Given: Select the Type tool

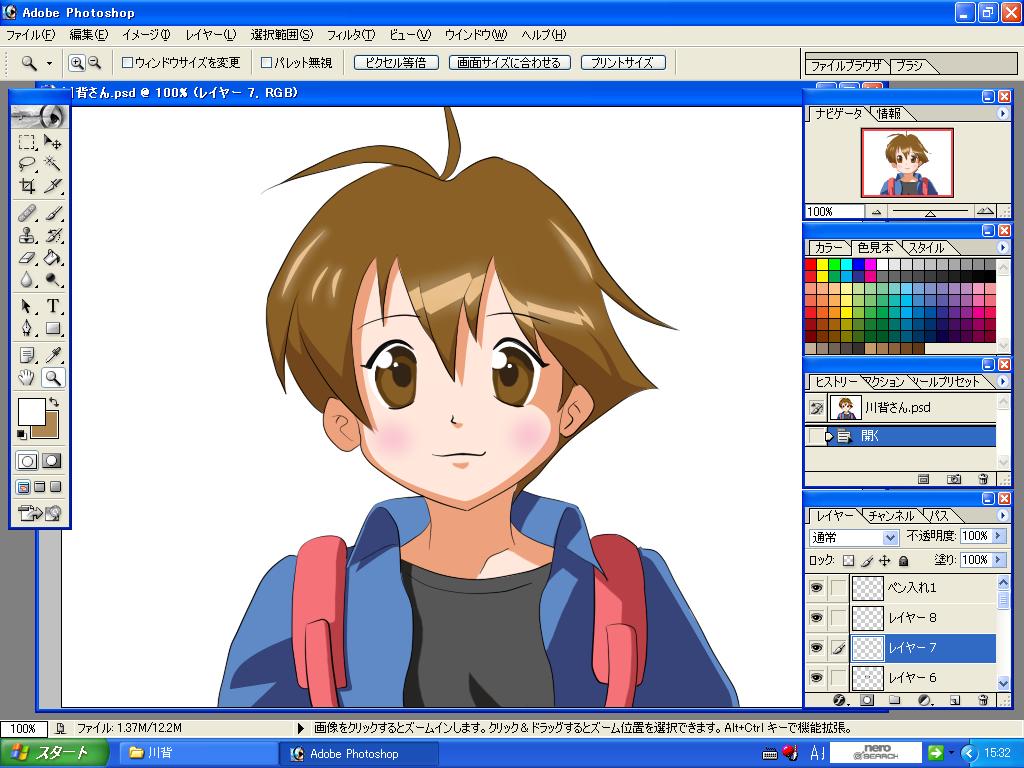Looking at the screenshot, I should pyautogui.click(x=52, y=306).
